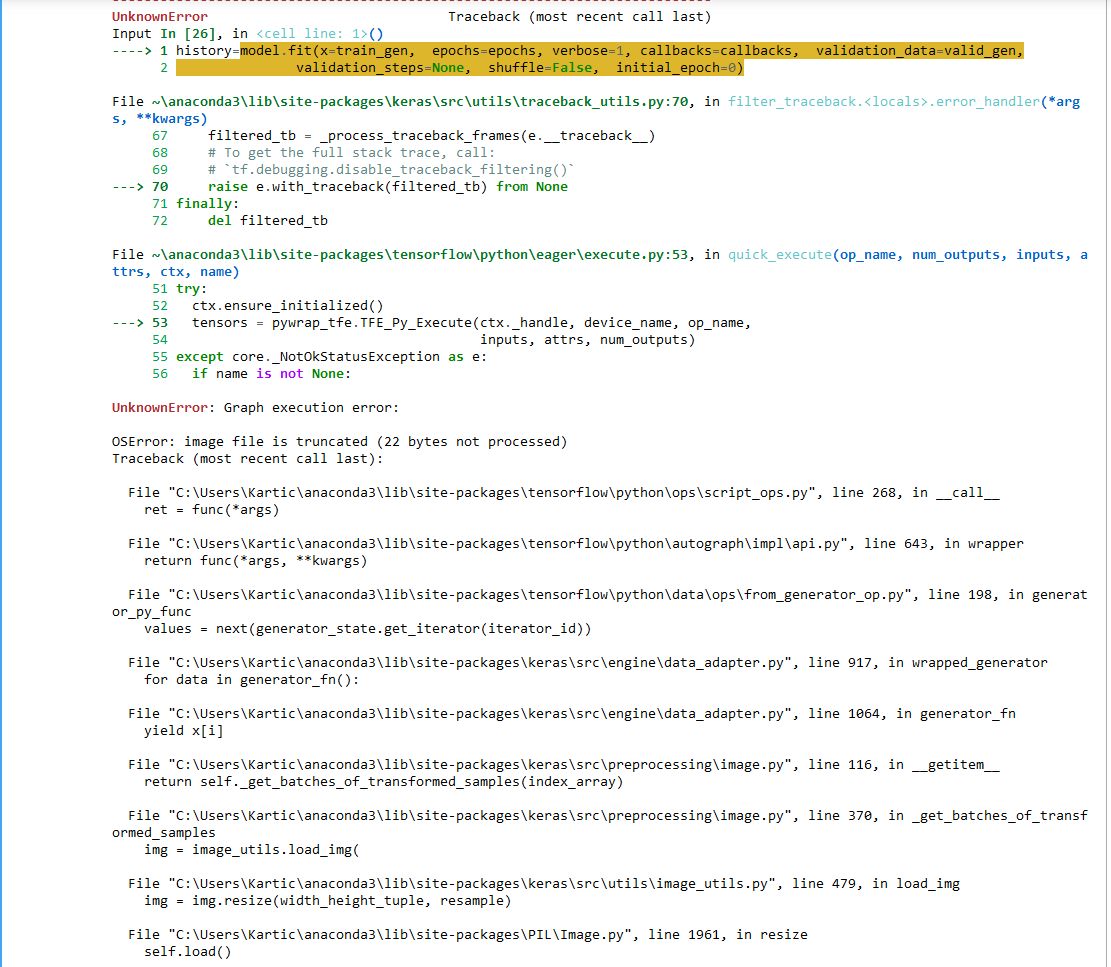Click image_utils.py line 479 load_img entry
1111x967 pixels.
pos(543,883)
